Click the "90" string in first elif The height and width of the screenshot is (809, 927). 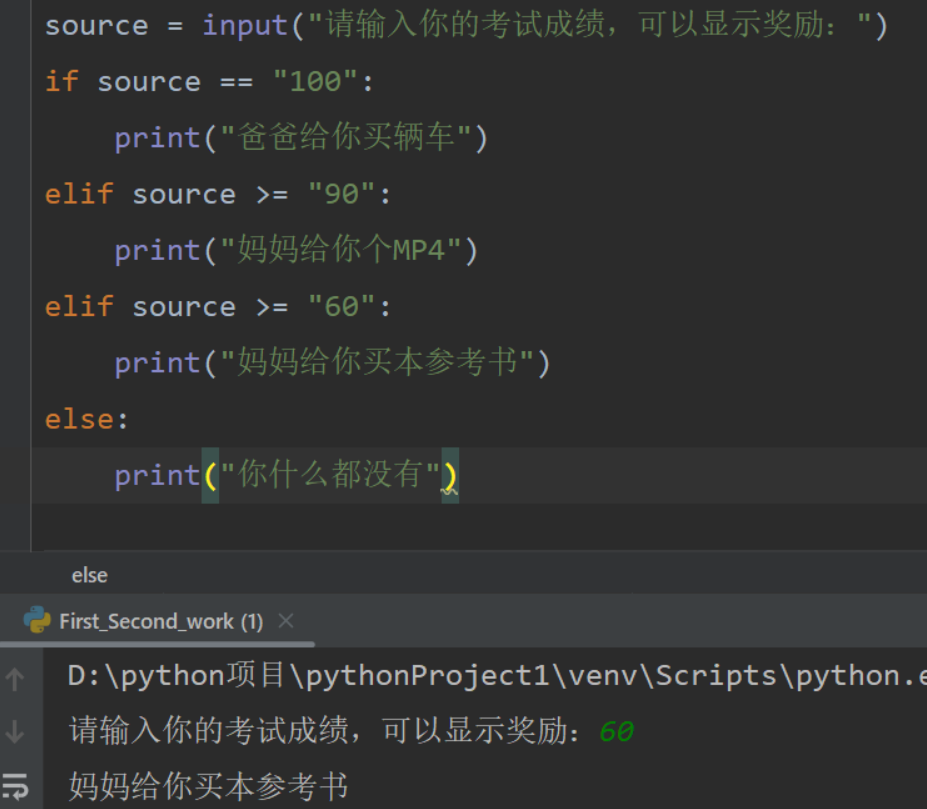[x=342, y=194]
